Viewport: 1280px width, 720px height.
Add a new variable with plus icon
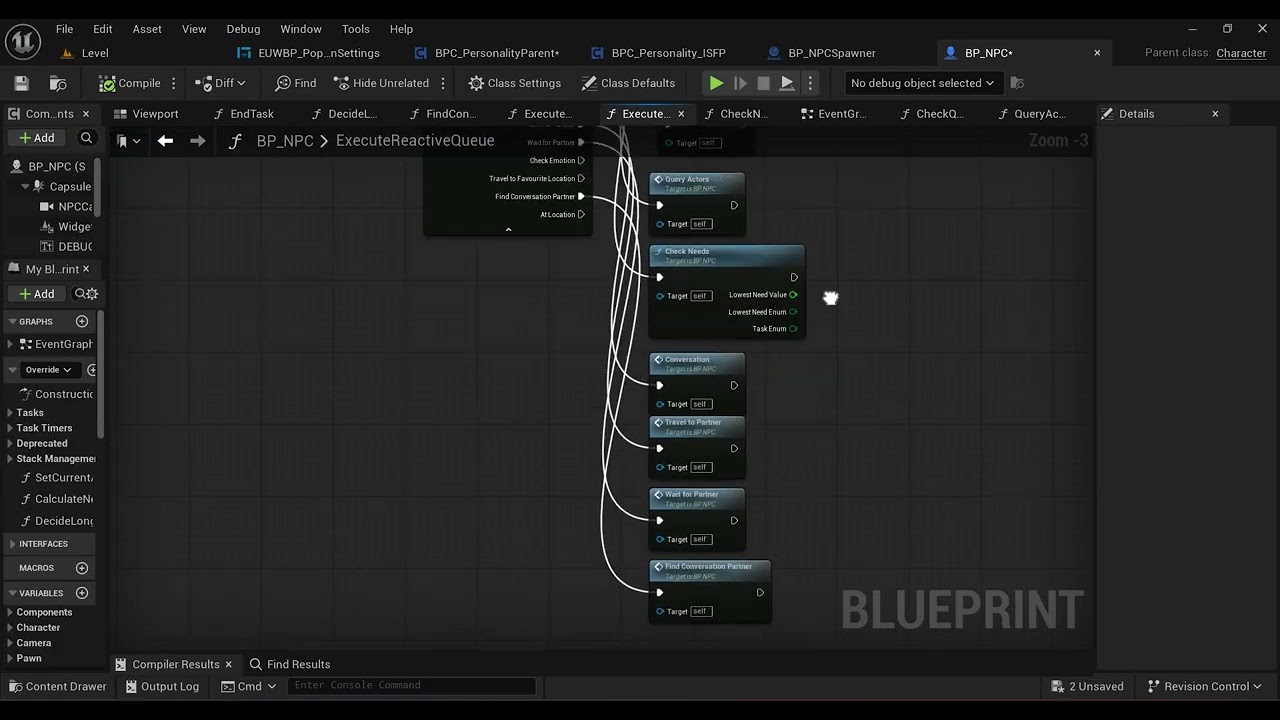click(82, 593)
